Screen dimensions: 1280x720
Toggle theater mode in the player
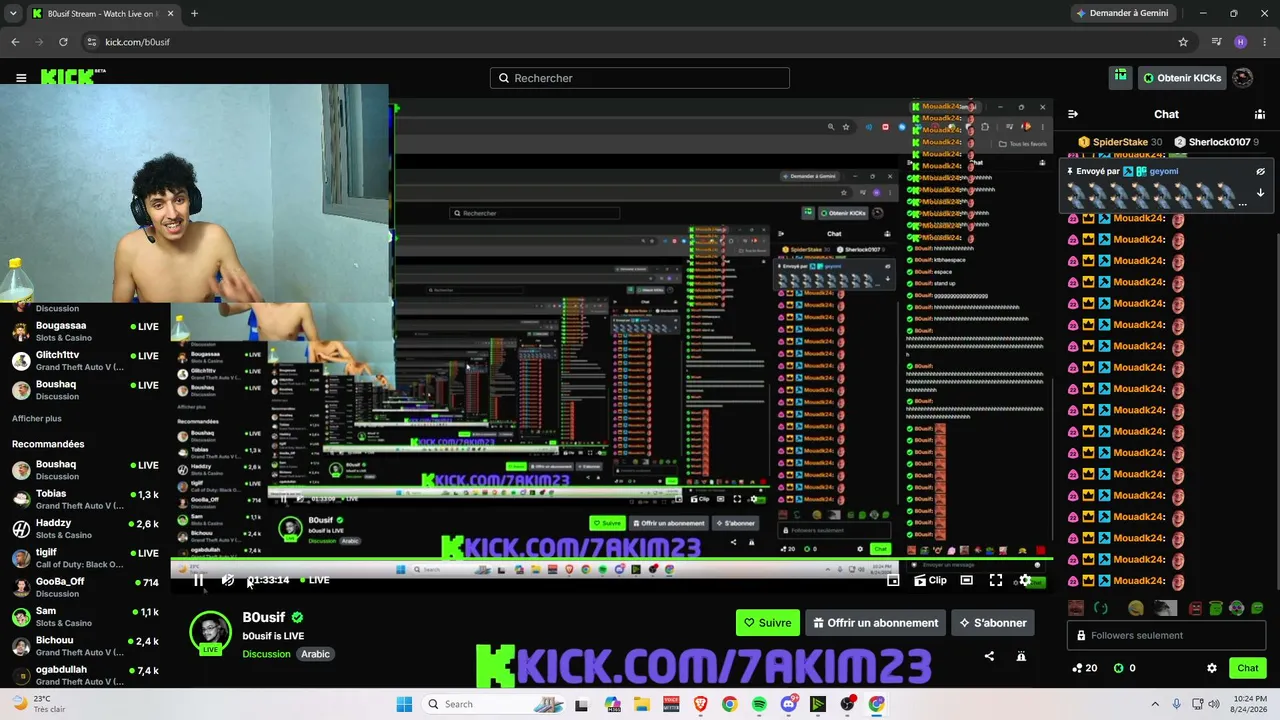(967, 580)
